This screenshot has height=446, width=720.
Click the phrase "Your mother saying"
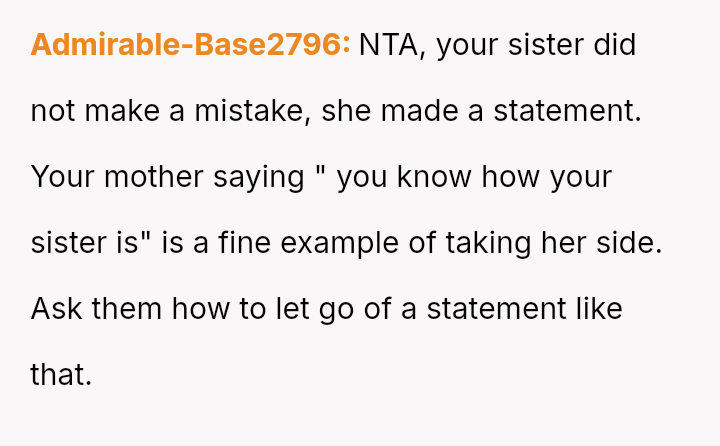tap(167, 177)
